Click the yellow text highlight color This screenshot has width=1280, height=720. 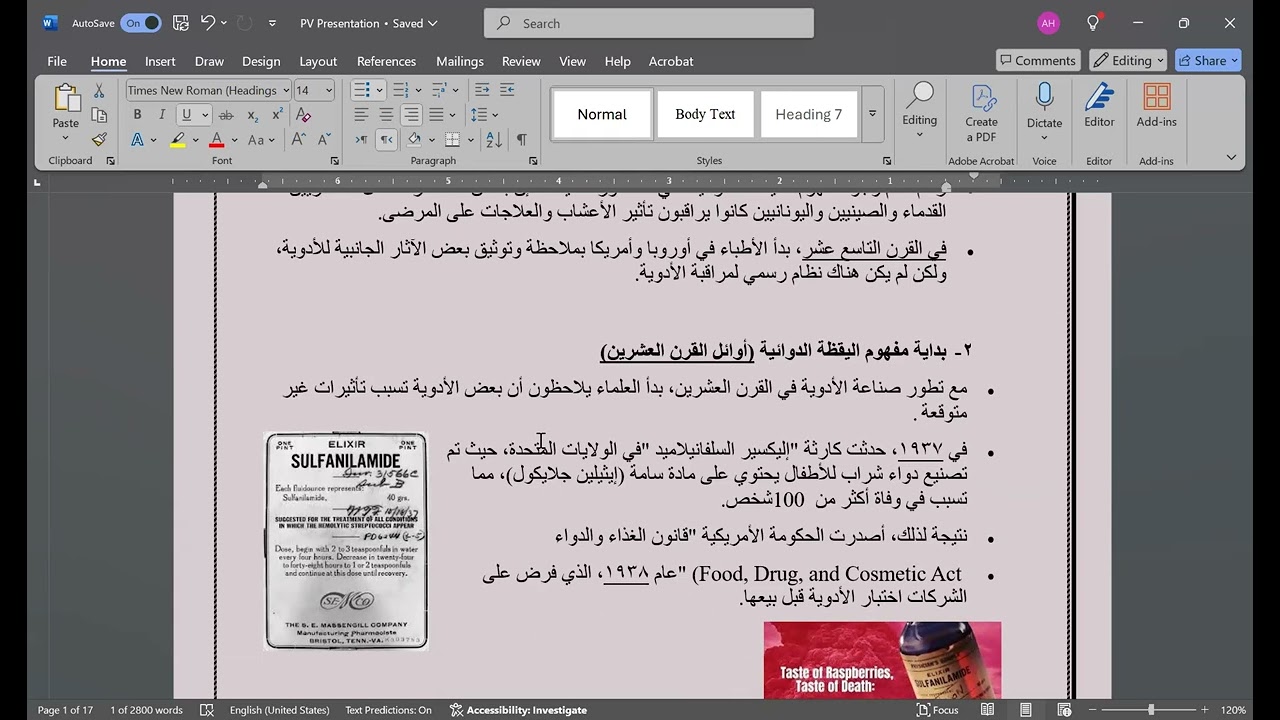pos(178,140)
